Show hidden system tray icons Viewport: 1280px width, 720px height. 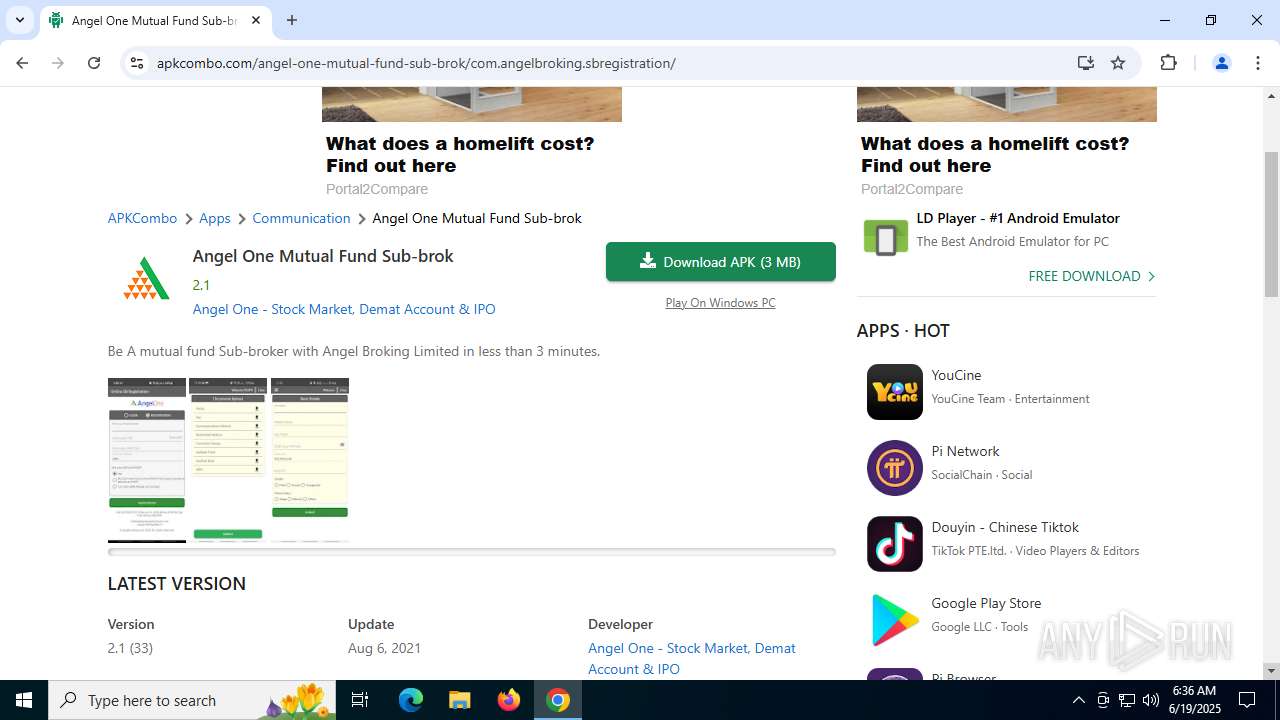(1078, 700)
